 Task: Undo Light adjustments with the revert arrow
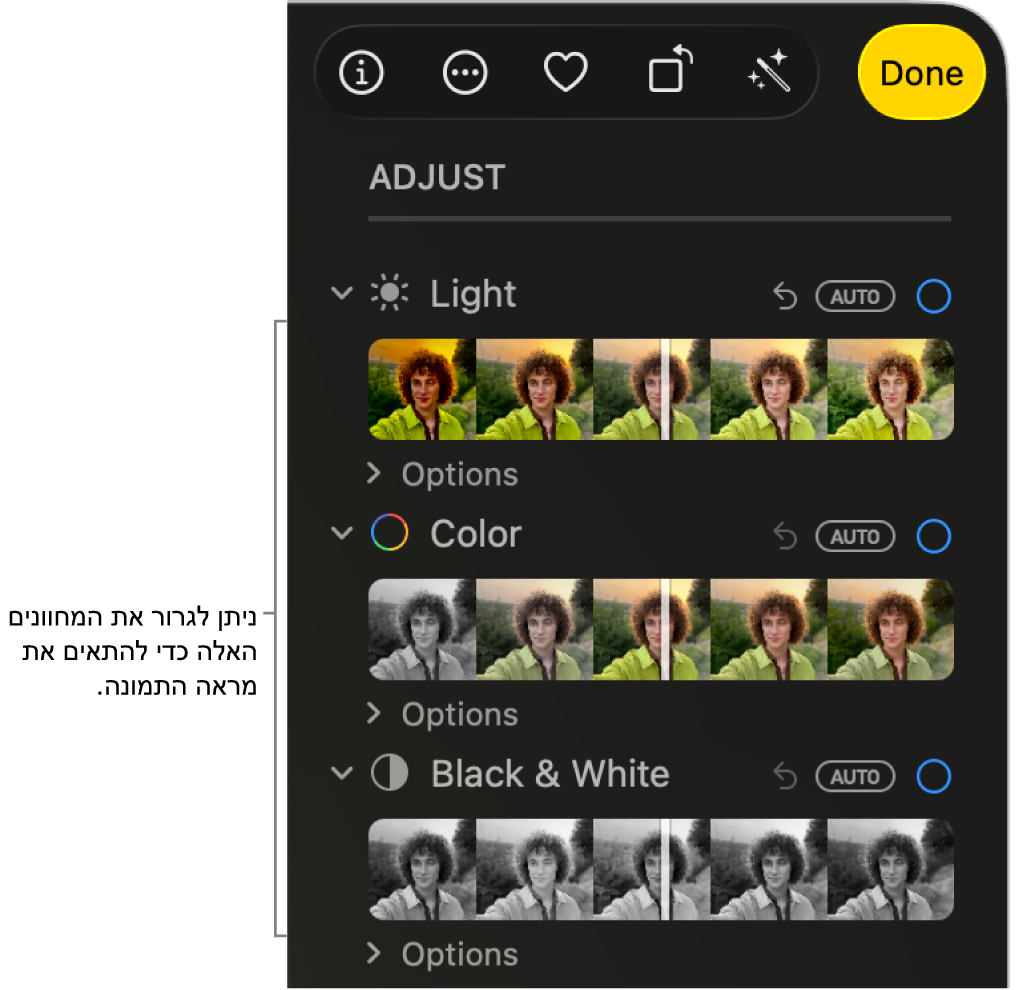click(x=785, y=296)
